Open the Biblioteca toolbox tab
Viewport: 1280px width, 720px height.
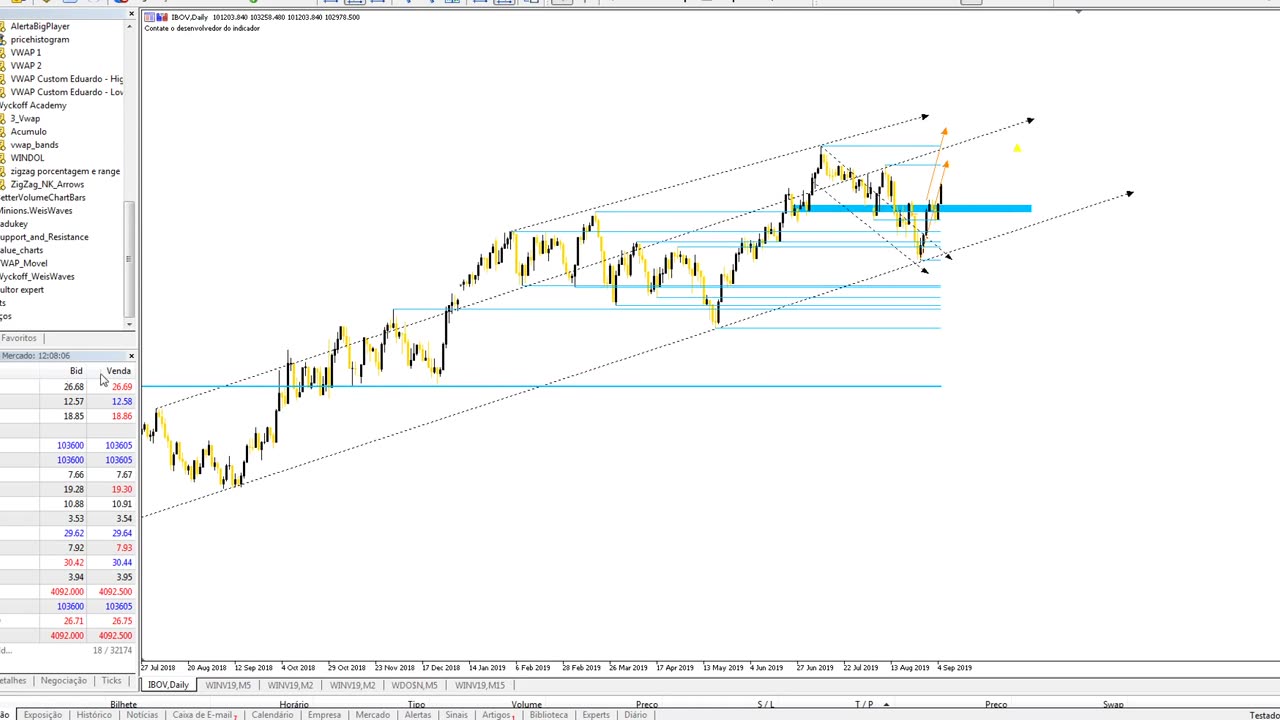coord(548,715)
